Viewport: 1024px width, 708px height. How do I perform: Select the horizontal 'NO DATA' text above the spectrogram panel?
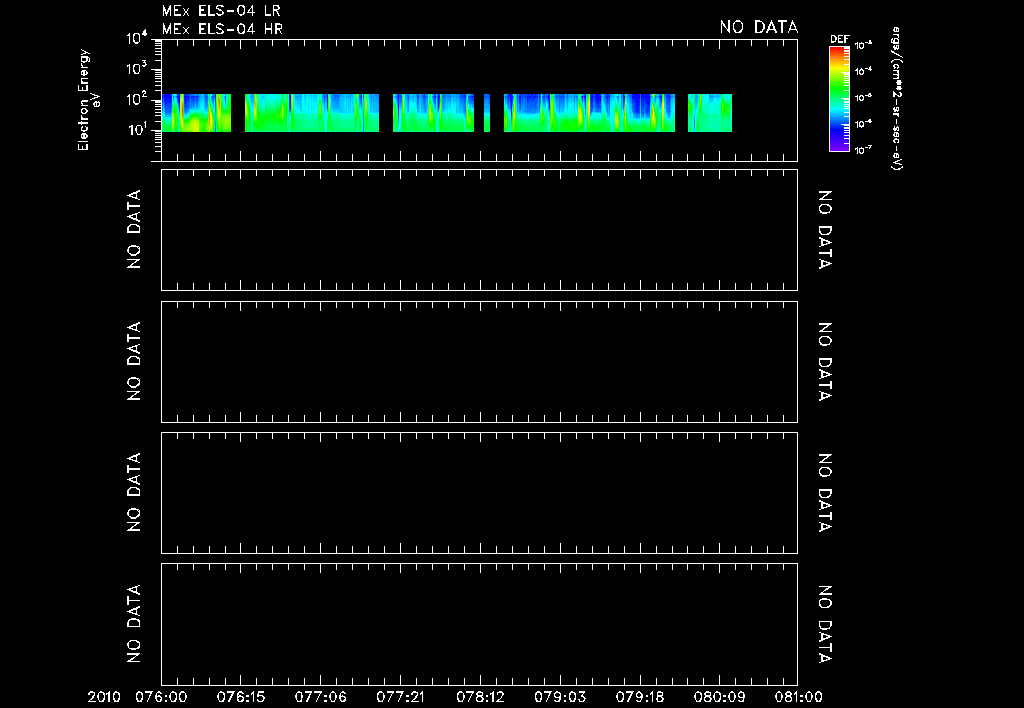coord(759,27)
